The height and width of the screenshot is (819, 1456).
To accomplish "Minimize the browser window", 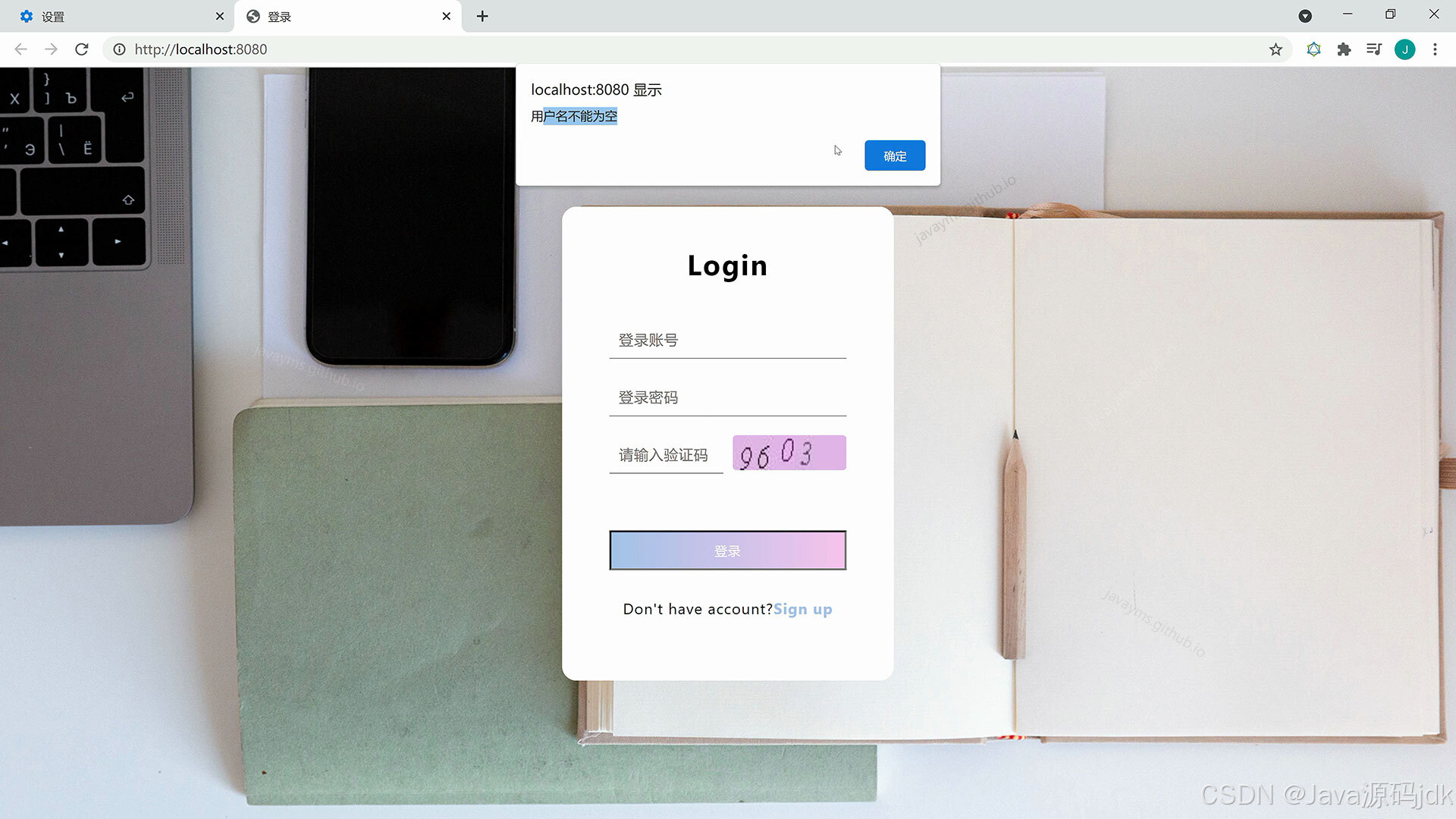I will click(x=1348, y=14).
